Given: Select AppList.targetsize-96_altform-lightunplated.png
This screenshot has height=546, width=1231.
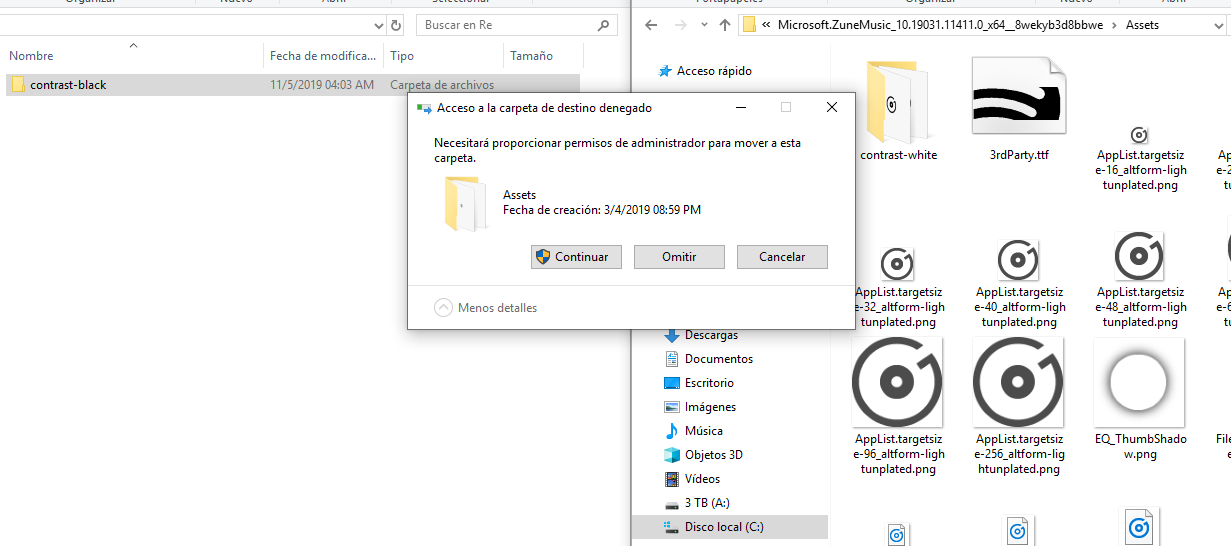Looking at the screenshot, I should (898, 407).
